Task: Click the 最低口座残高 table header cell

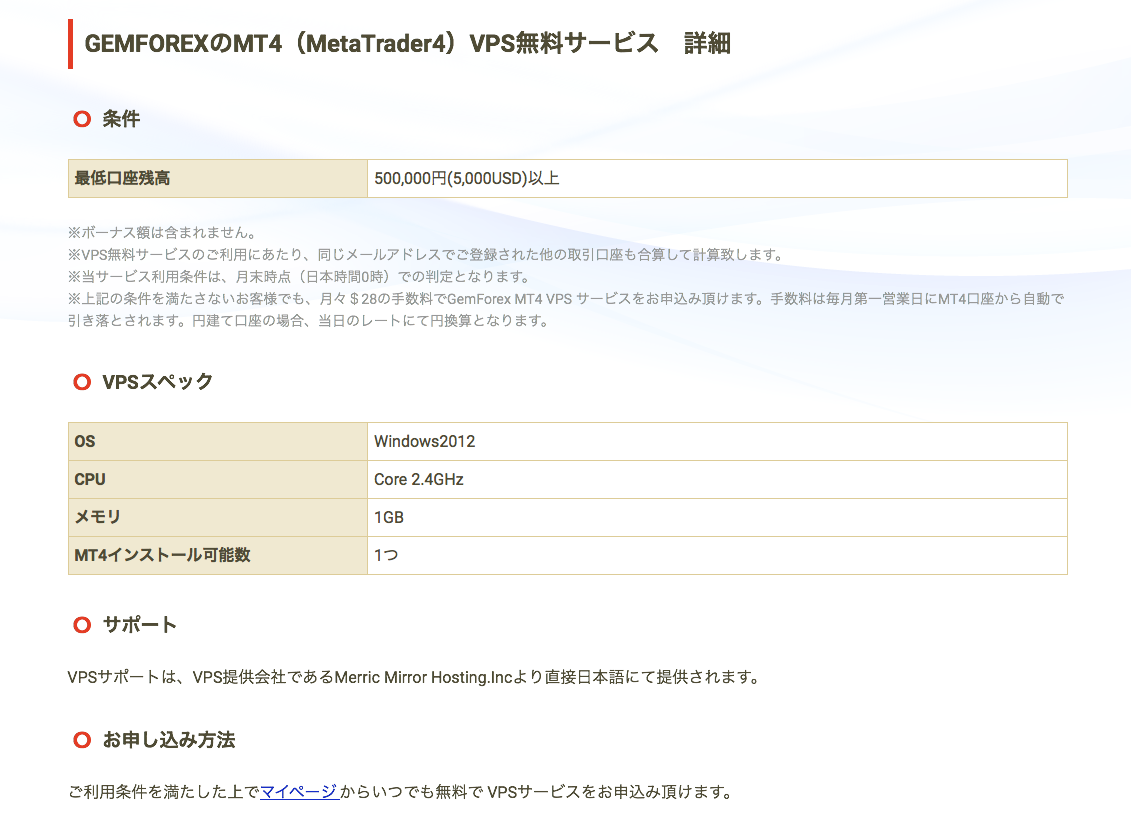Action: coord(218,178)
